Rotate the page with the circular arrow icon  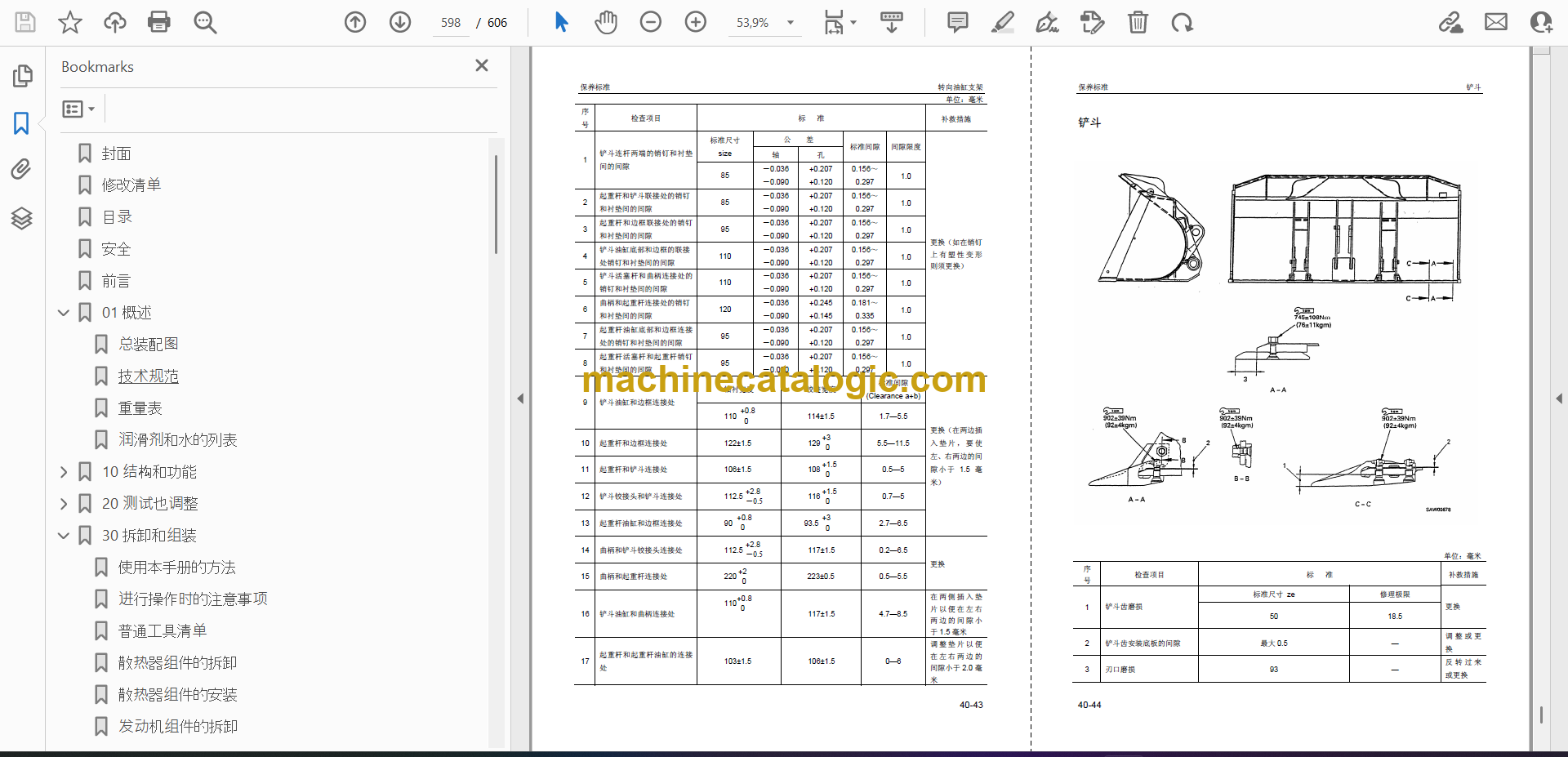[1183, 22]
